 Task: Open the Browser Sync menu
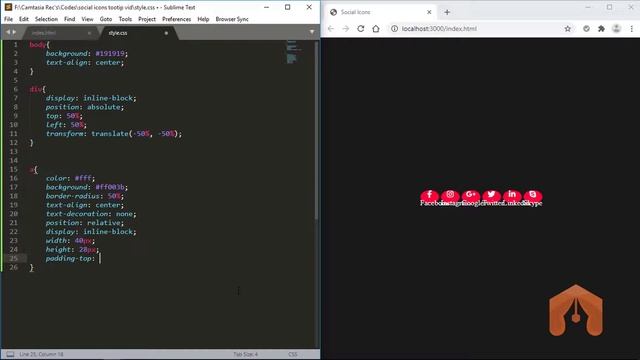pyautogui.click(x=232, y=19)
